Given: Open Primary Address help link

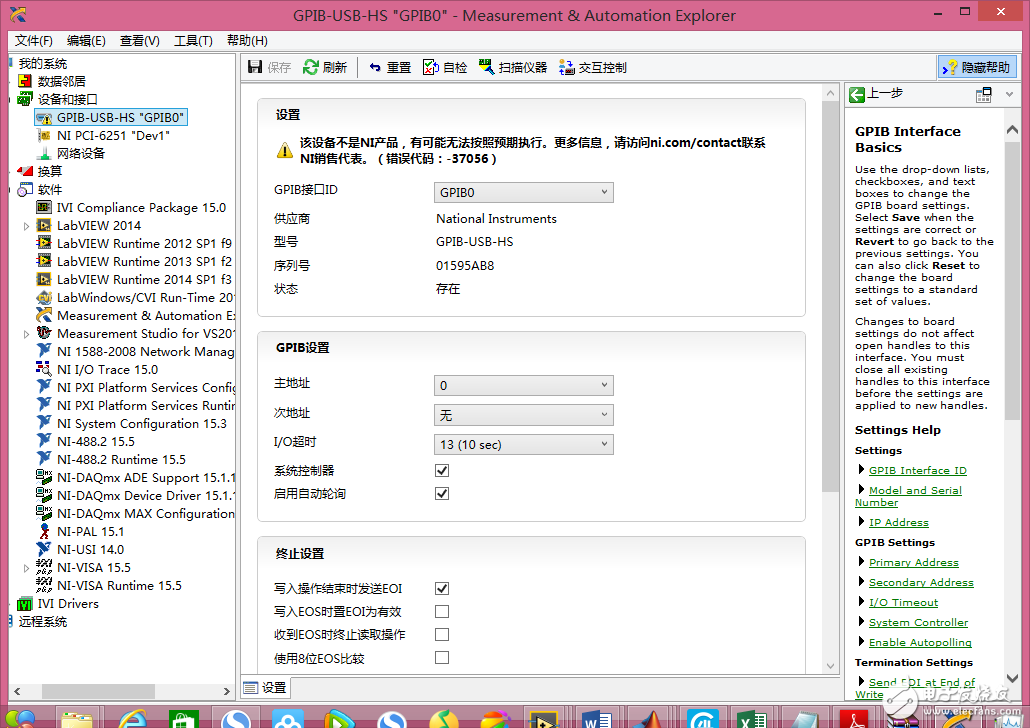Looking at the screenshot, I should tap(914, 562).
